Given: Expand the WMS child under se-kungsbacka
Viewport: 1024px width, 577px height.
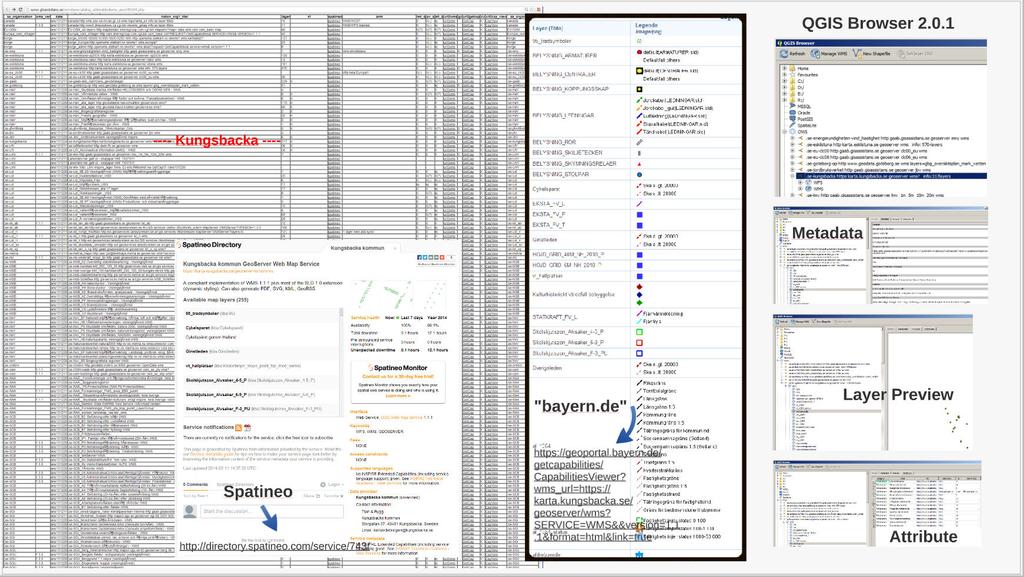Looking at the screenshot, I should (801, 189).
